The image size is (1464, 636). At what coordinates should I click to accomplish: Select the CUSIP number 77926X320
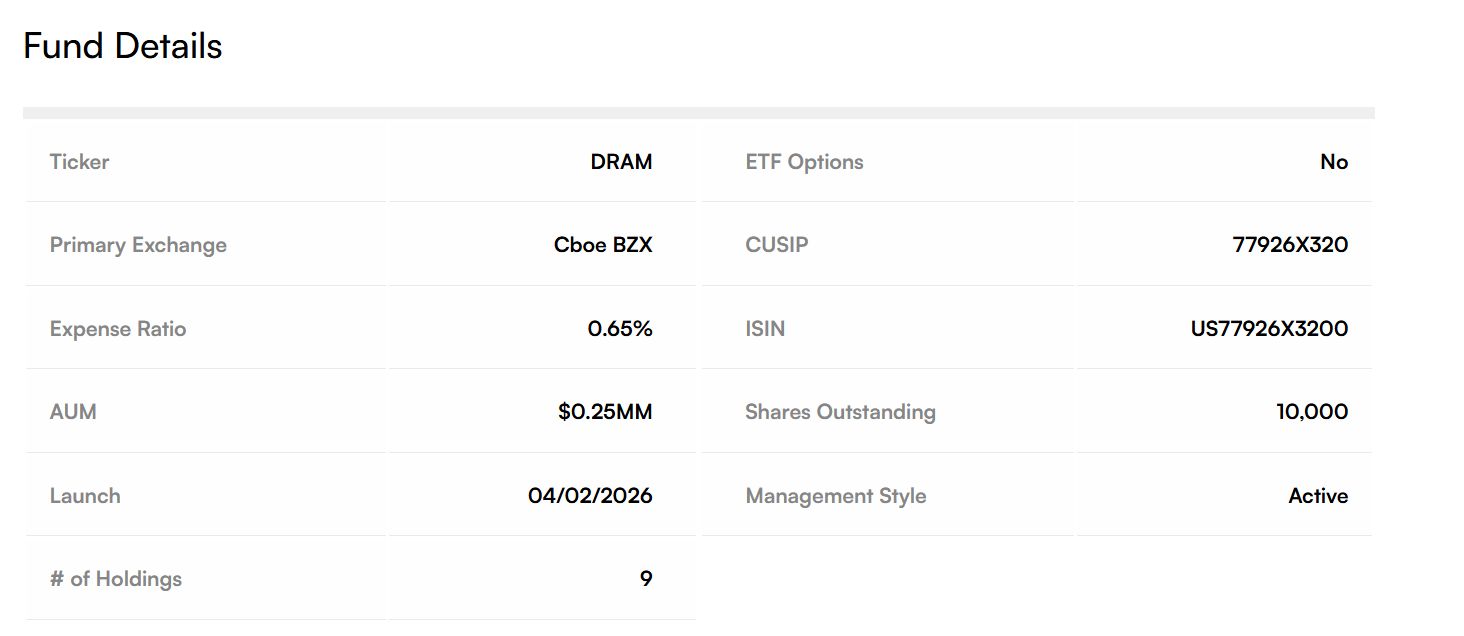(x=1290, y=245)
